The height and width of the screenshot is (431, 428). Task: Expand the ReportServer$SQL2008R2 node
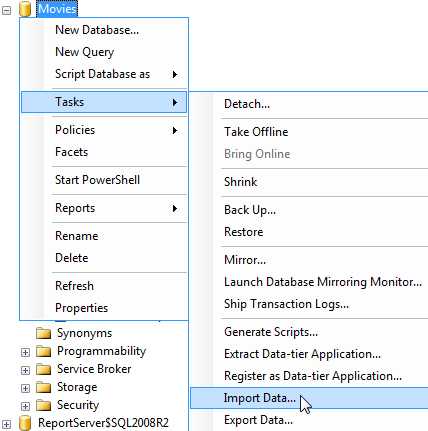coord(7,424)
